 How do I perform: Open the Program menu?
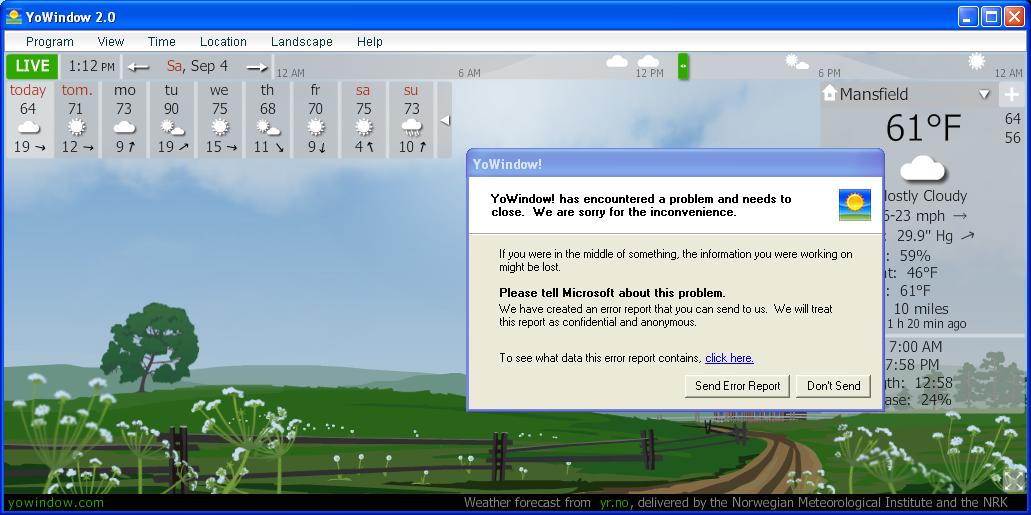point(49,41)
